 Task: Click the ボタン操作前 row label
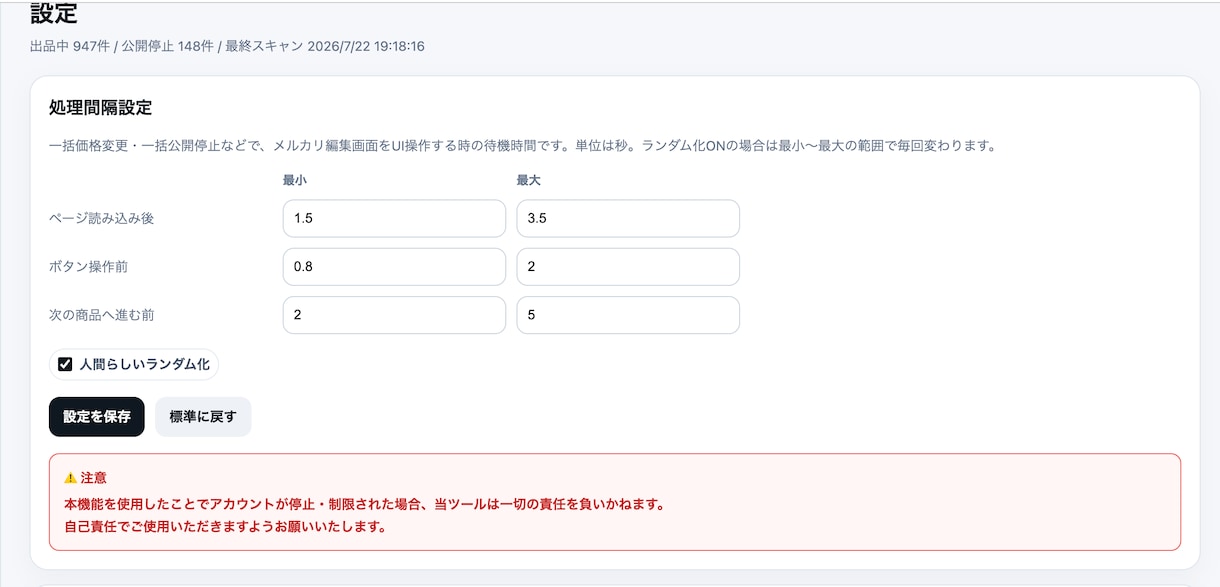pyautogui.click(x=89, y=267)
